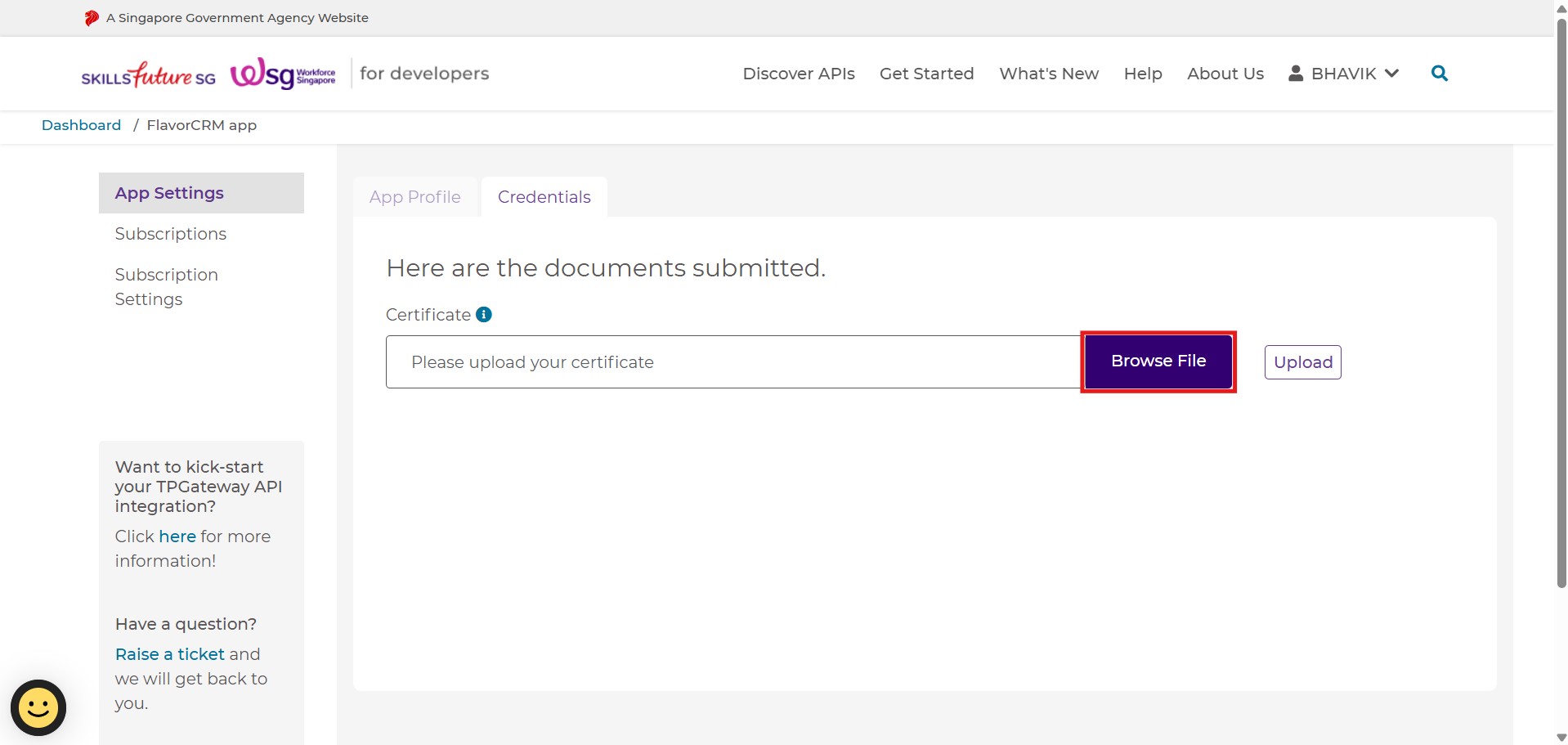Select the Credentials tab
The height and width of the screenshot is (745, 1568).
544,197
